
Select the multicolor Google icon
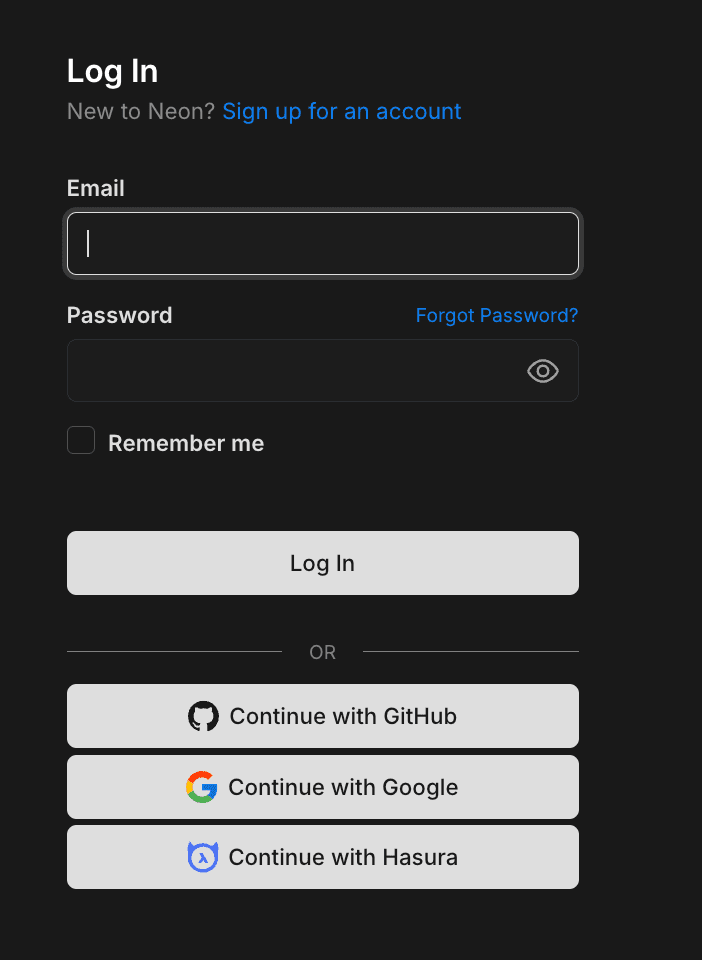click(203, 787)
